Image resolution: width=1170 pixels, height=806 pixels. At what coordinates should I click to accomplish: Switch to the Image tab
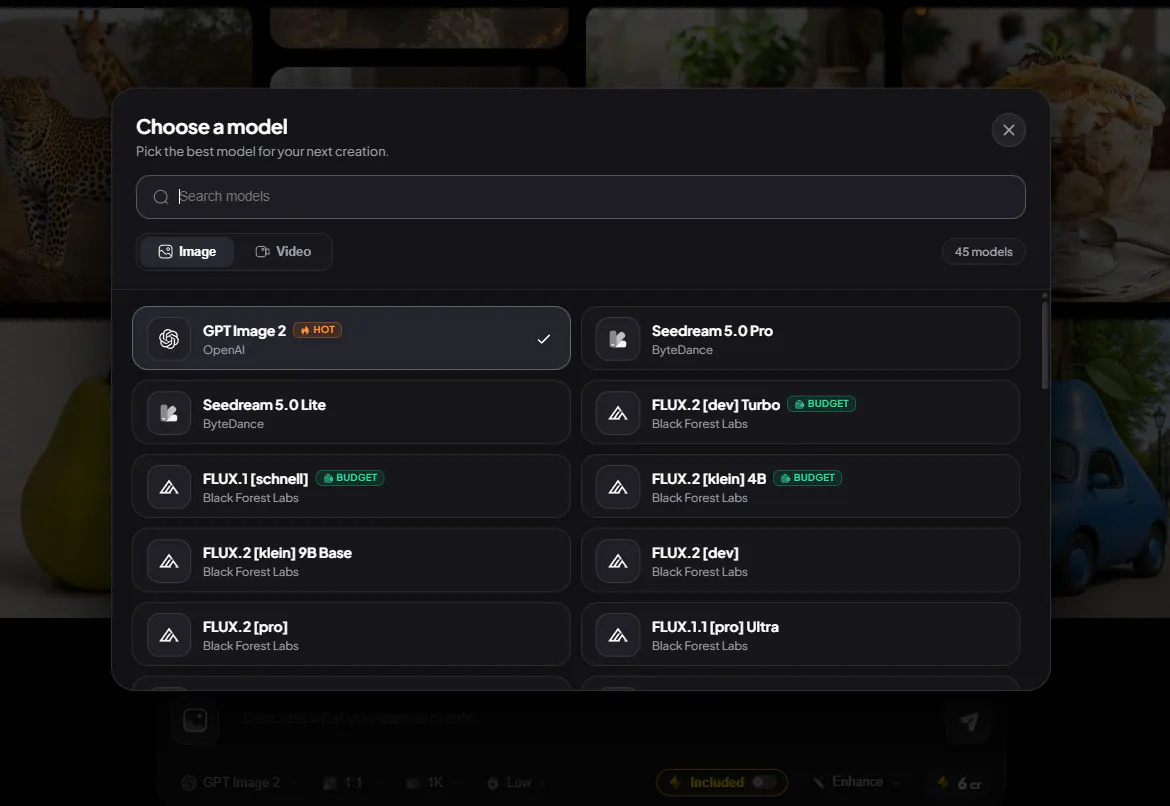point(187,252)
